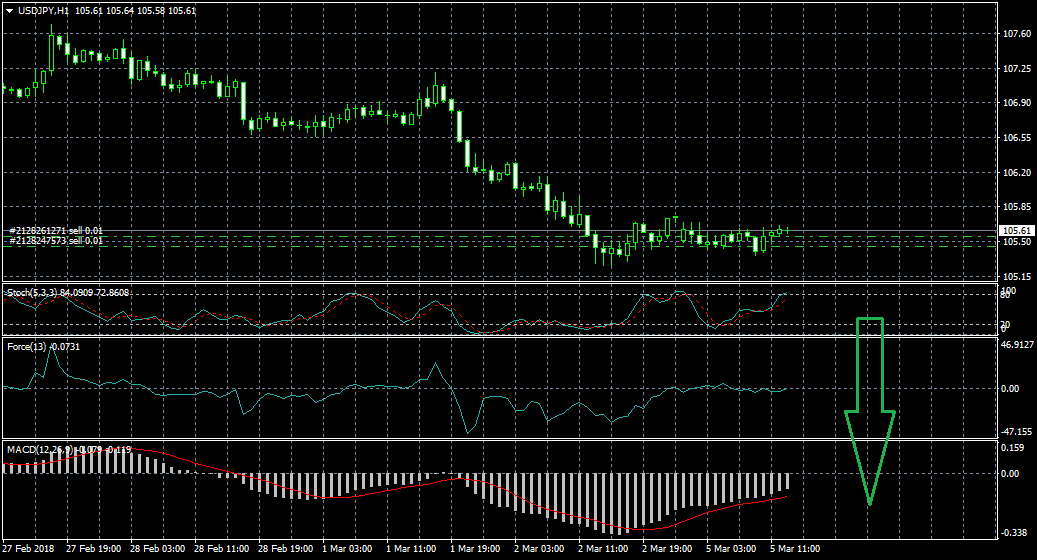The height and width of the screenshot is (560, 1037).
Task: Click the Force index -47.155 scale value
Action: click(x=1016, y=432)
